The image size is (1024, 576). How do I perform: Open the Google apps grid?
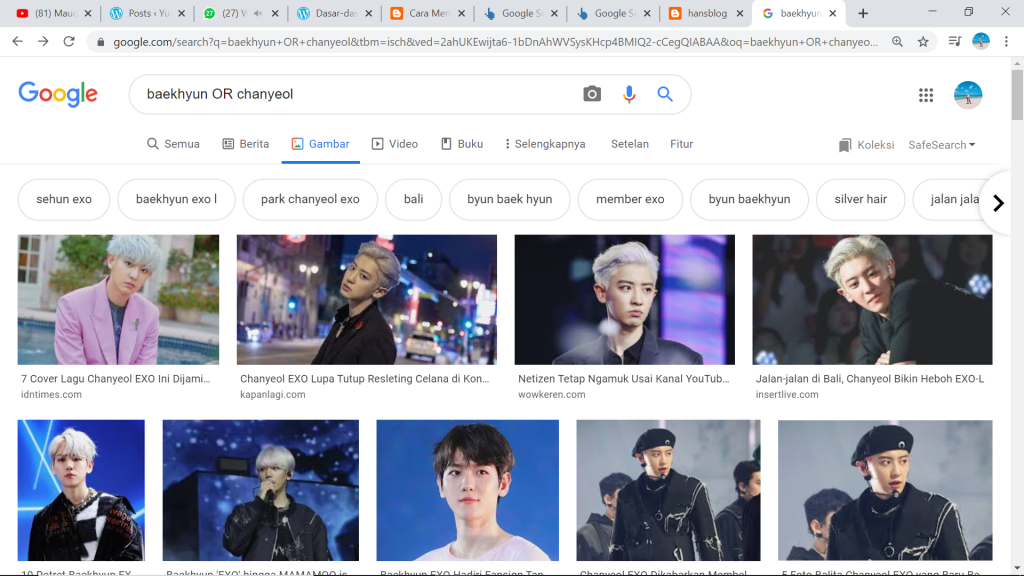[x=926, y=95]
